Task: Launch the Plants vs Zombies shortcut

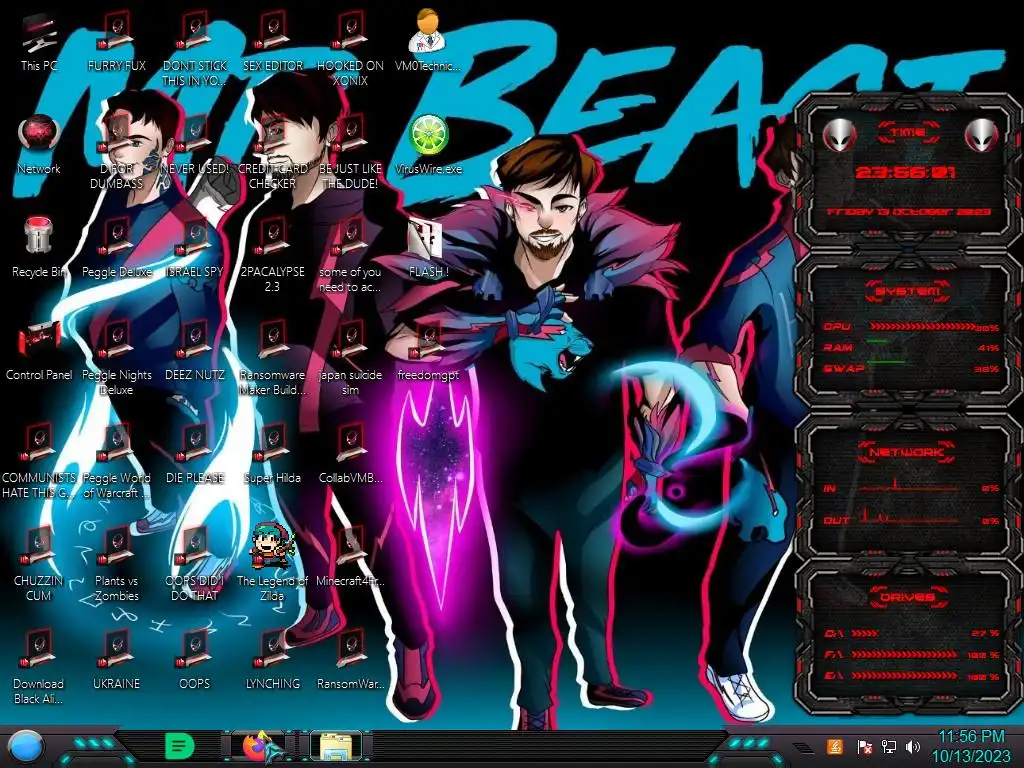Action: 116,564
